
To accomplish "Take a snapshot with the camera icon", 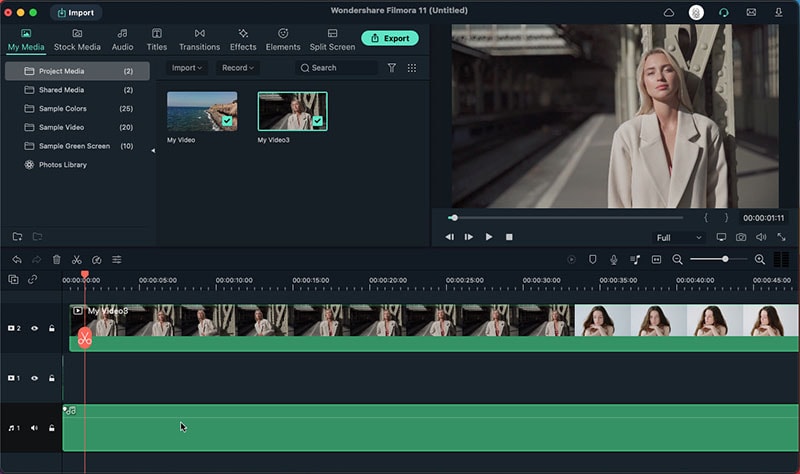I will click(x=741, y=237).
